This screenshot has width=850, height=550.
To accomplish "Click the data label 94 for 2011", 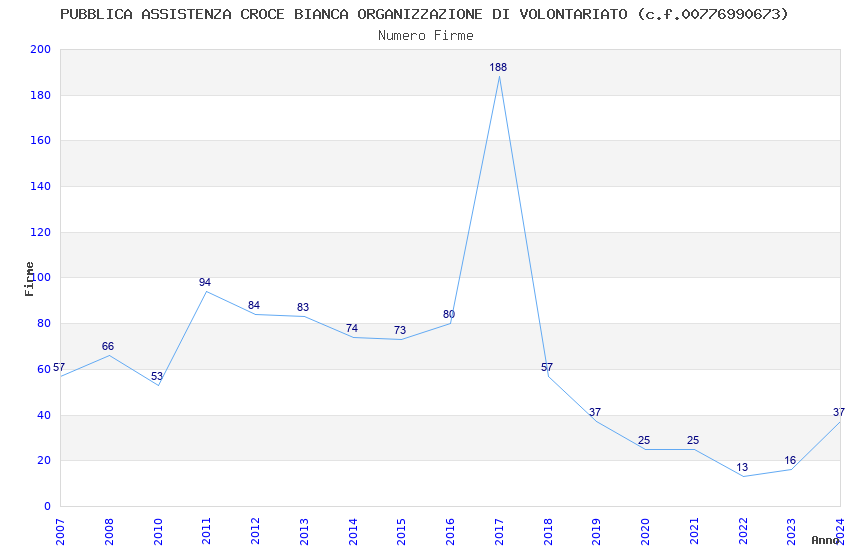I will point(204,282).
